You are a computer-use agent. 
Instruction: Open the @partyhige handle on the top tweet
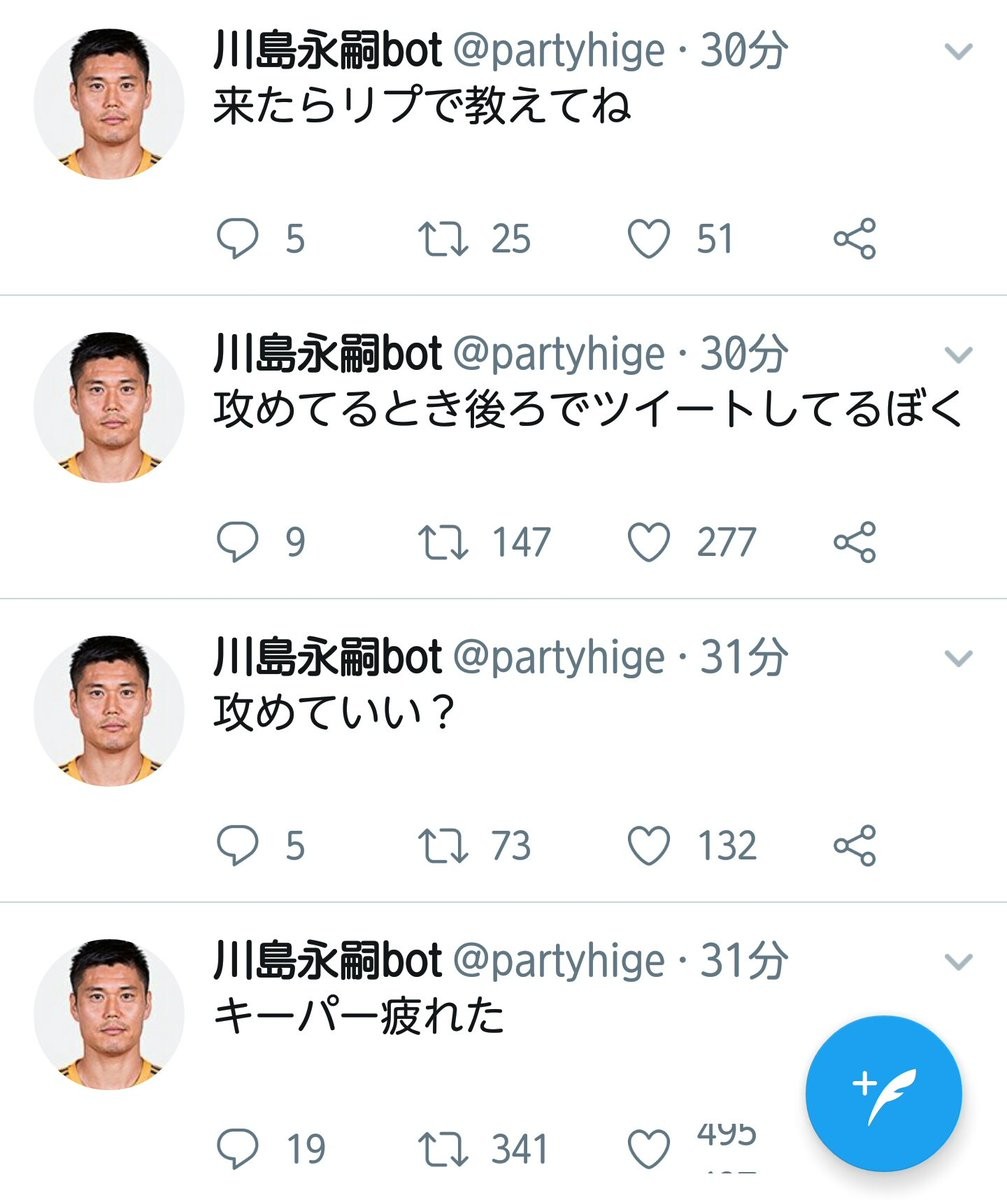(558, 51)
